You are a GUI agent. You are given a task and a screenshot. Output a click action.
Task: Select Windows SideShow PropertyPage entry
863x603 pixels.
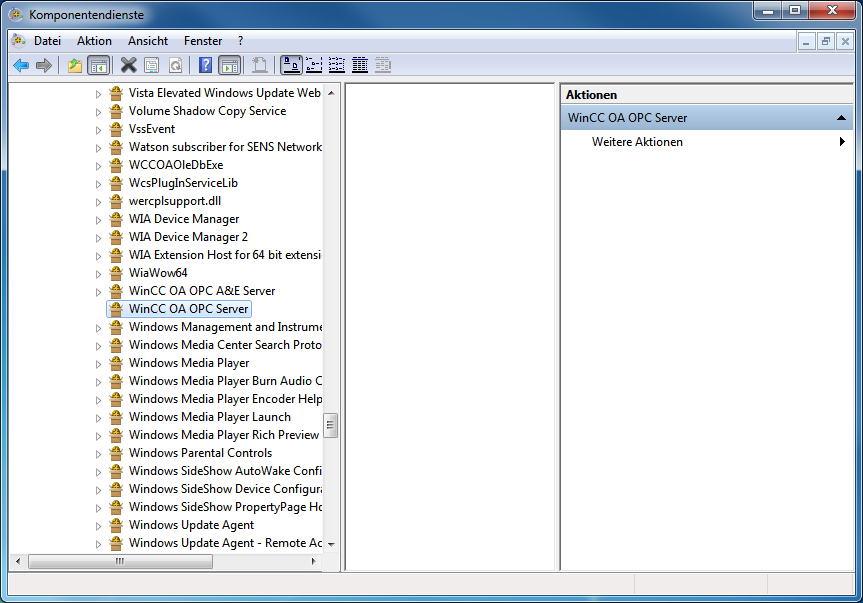[x=225, y=507]
